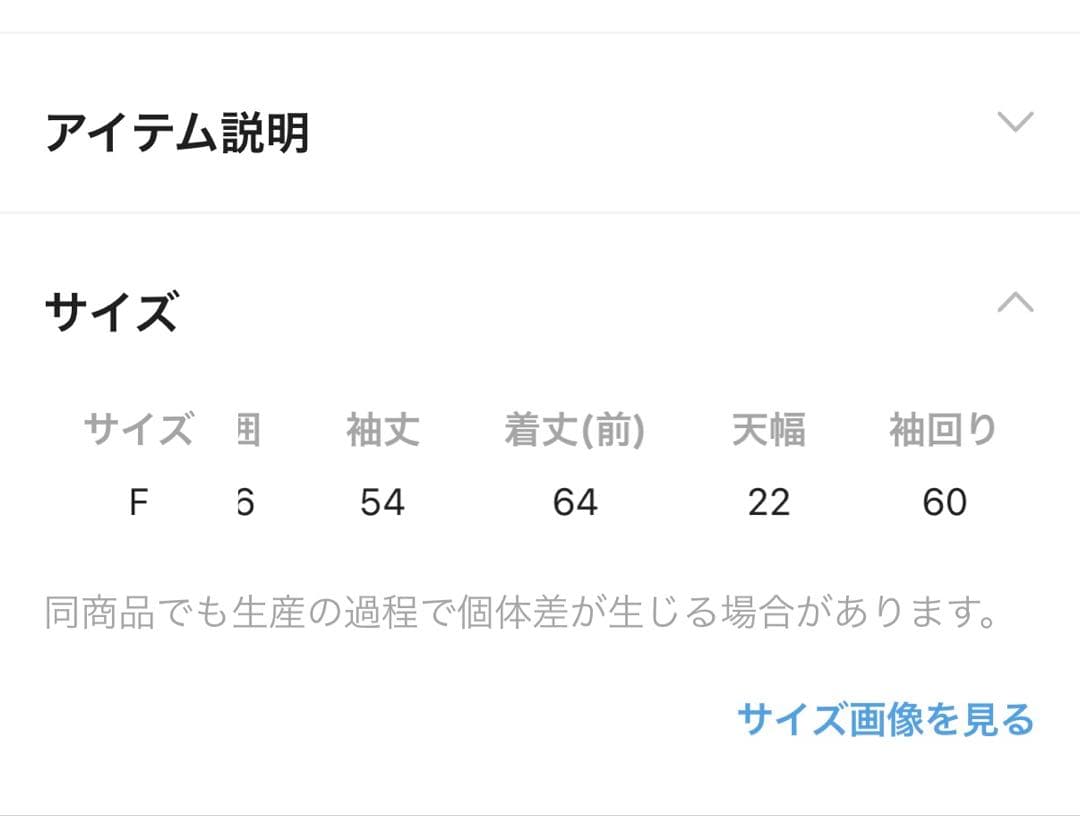Click the partially hidden value ending in 6
Screen dimensions: 1080x816
tap(245, 502)
